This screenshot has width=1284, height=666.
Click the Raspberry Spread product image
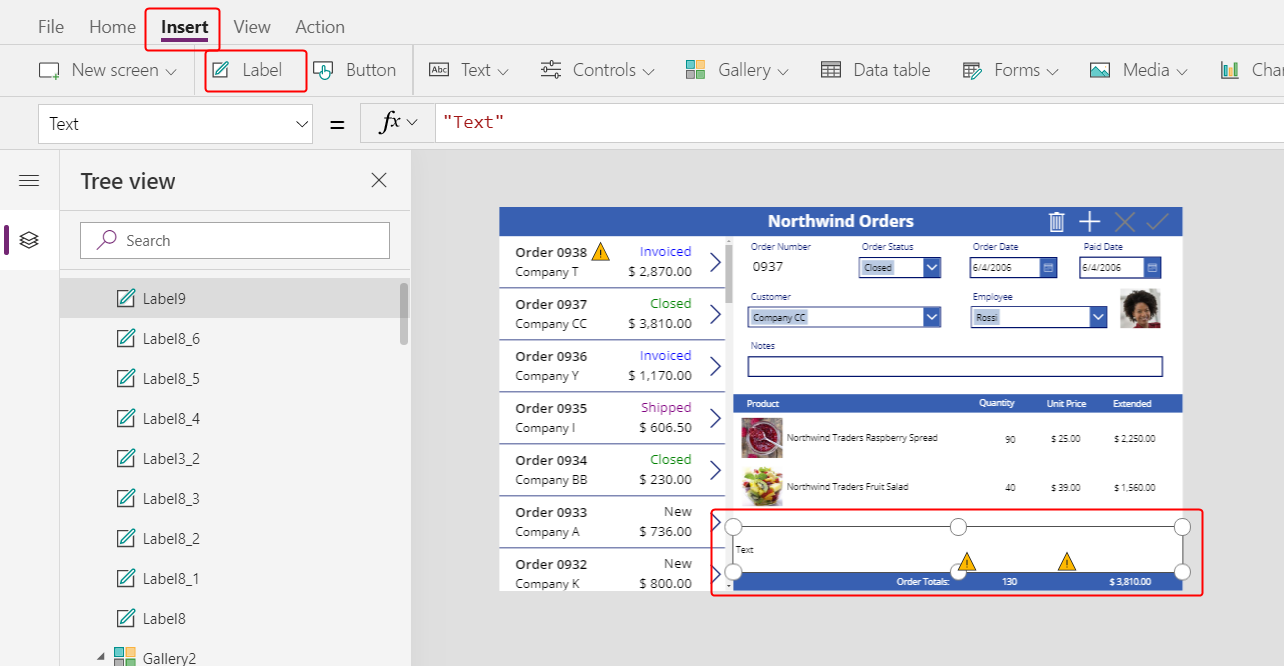click(x=762, y=438)
